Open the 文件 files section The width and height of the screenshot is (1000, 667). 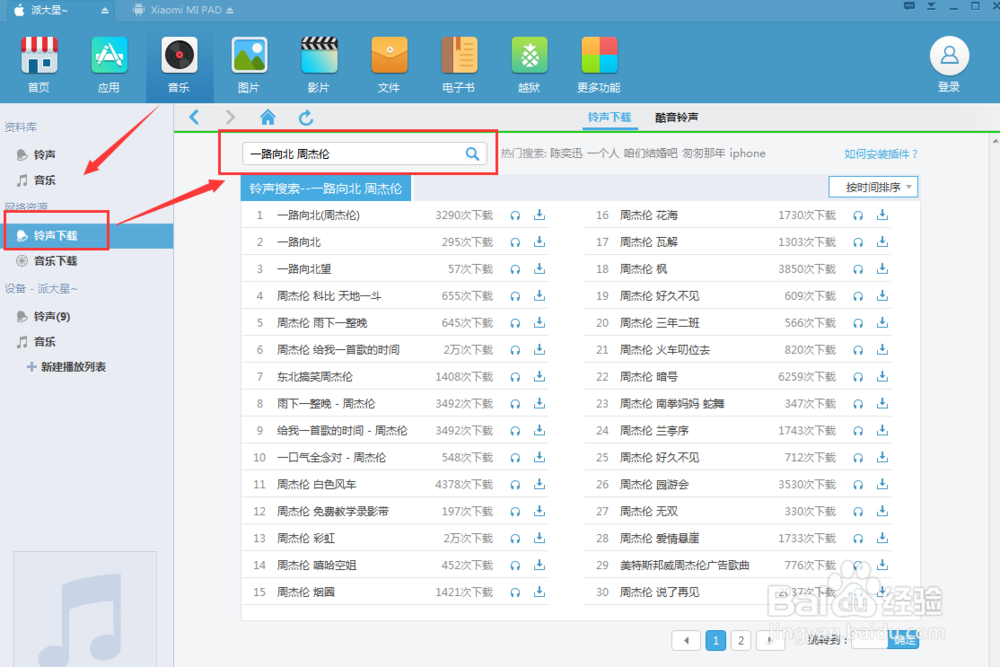pos(389,64)
